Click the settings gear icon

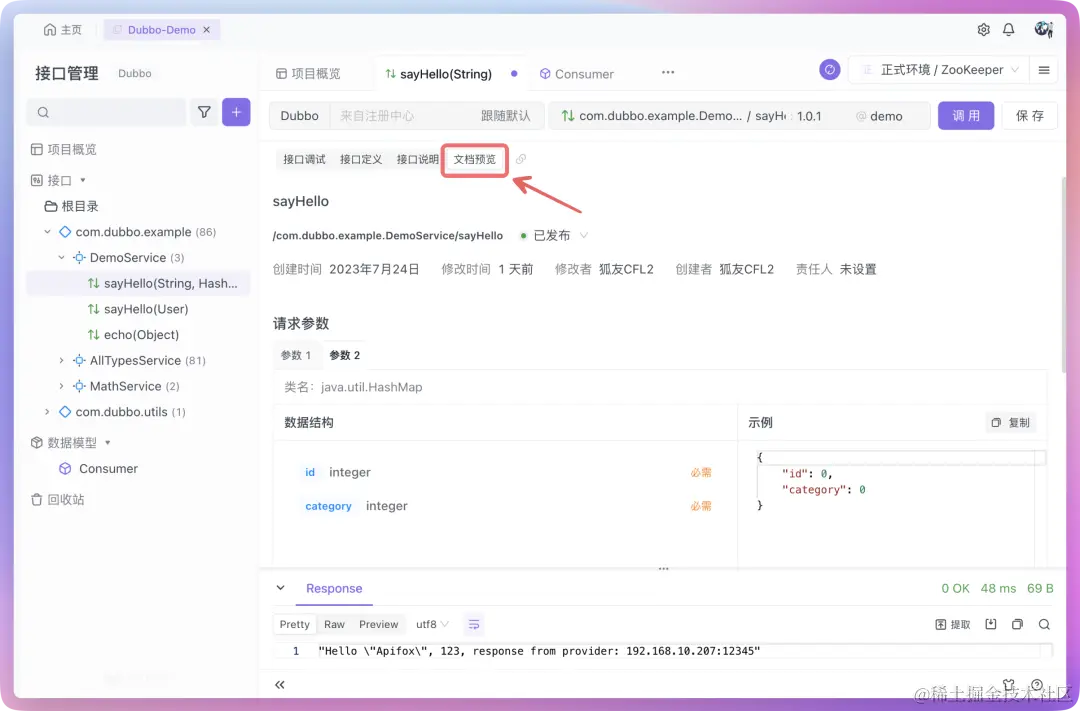click(x=983, y=29)
